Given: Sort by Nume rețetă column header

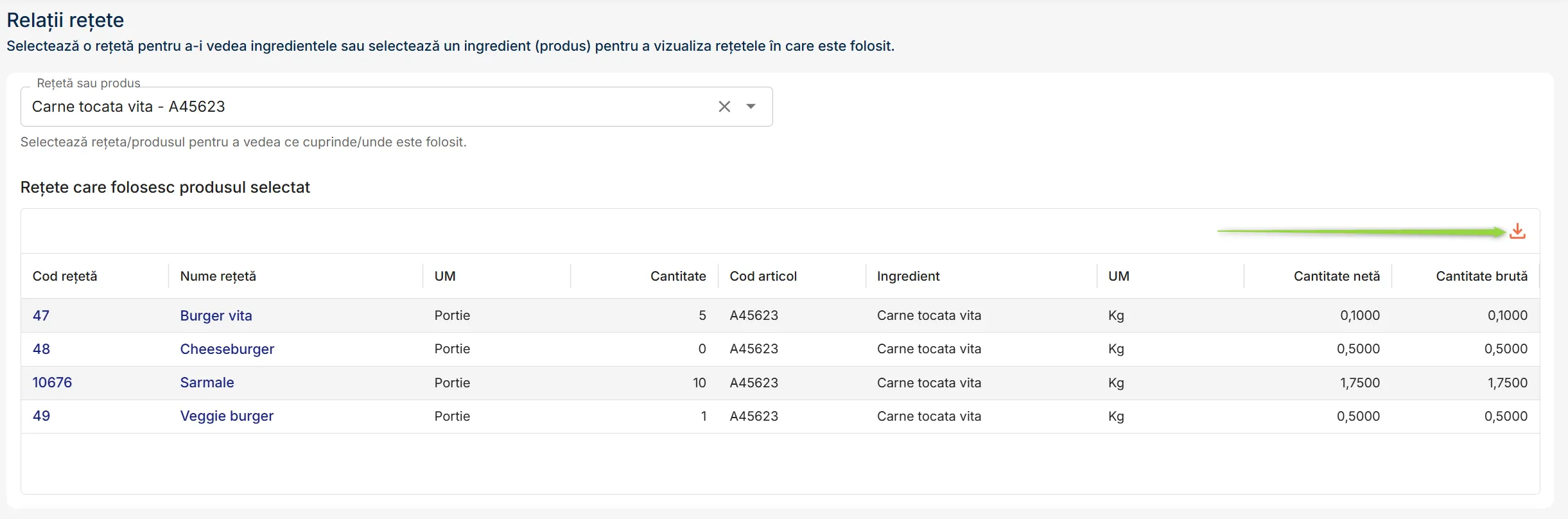Looking at the screenshot, I should tap(218, 276).
